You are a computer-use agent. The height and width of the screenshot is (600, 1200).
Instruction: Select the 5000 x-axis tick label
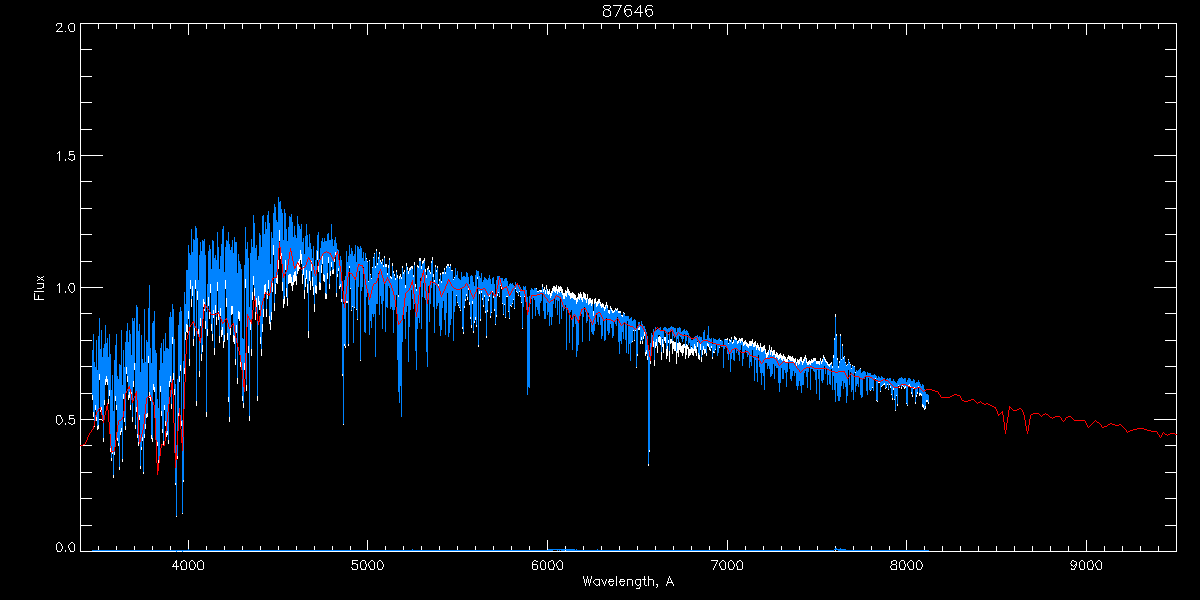pyautogui.click(x=367, y=565)
